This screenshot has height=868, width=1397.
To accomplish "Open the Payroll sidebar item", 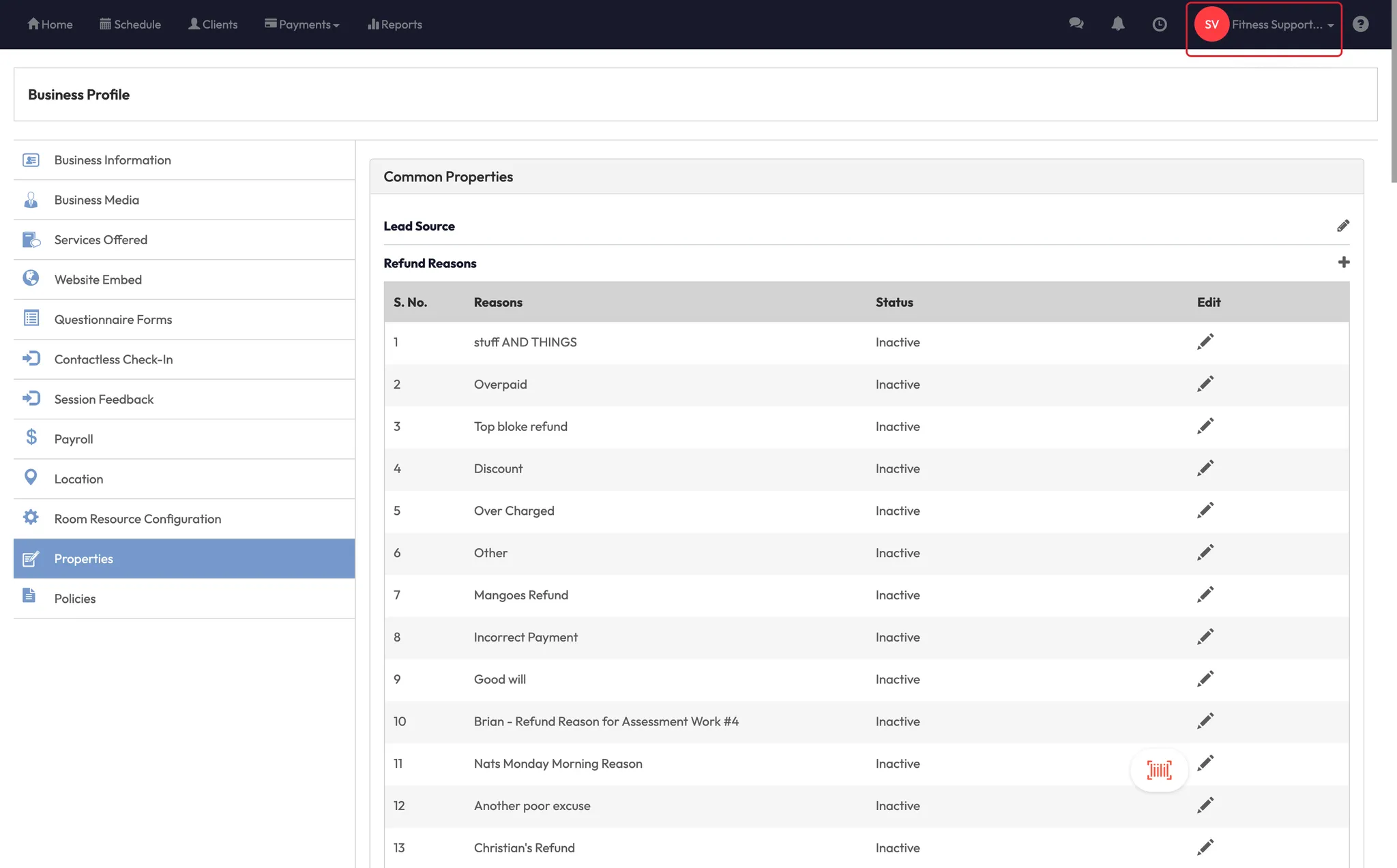I will (x=74, y=439).
